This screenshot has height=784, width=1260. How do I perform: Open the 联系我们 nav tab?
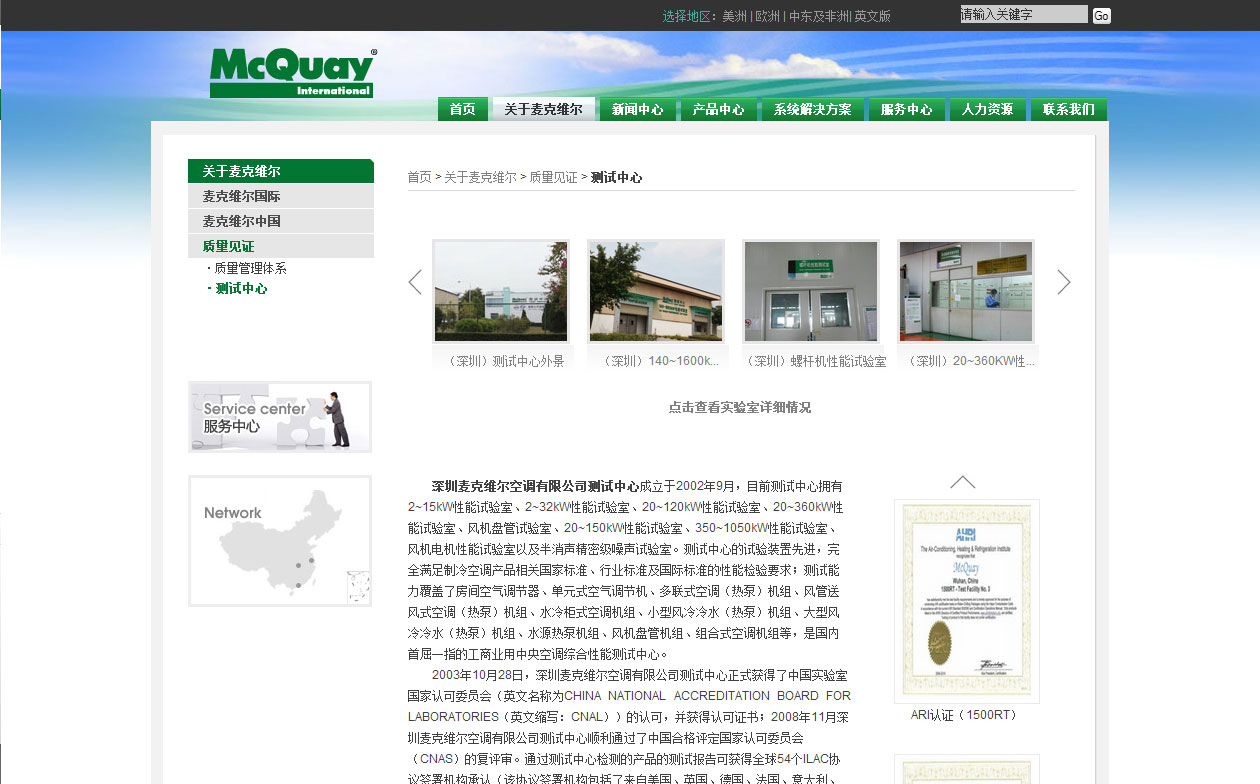[x=1069, y=110]
